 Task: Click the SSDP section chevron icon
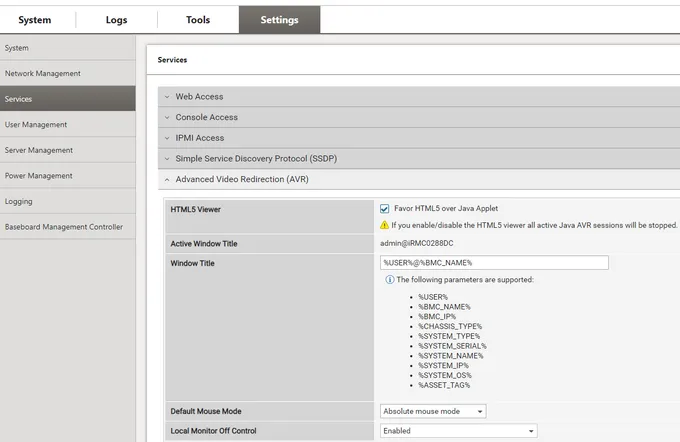167,159
